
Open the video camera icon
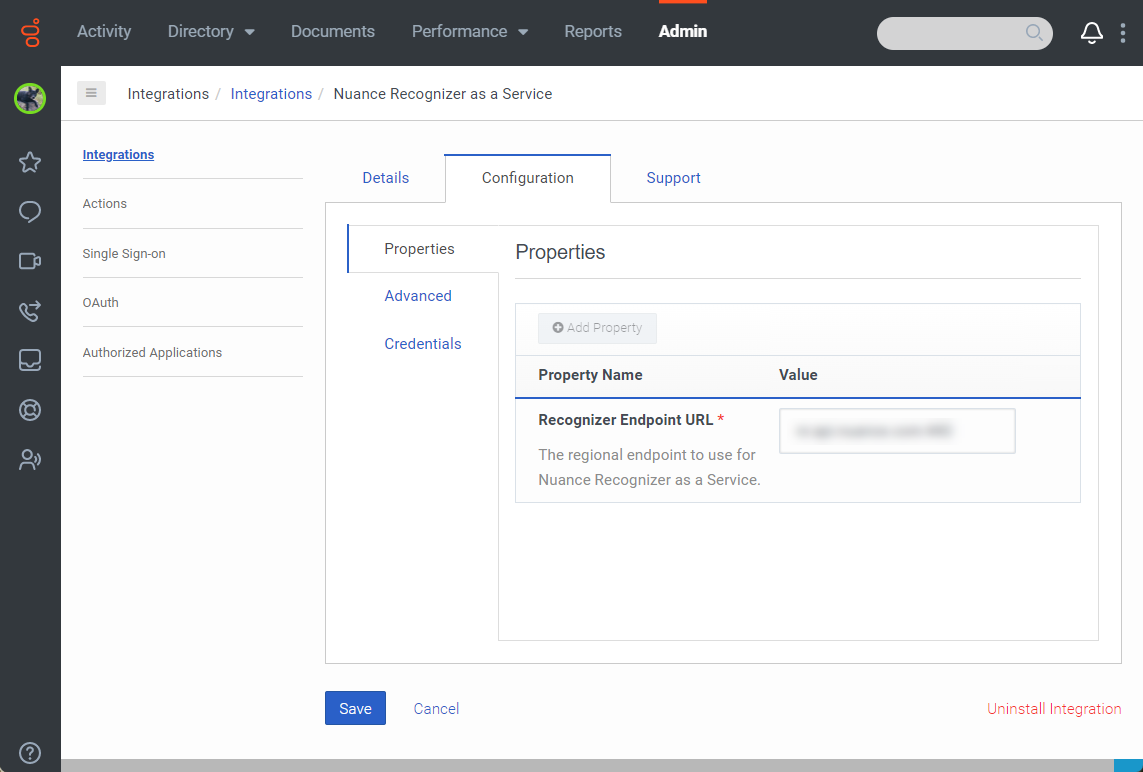point(30,261)
